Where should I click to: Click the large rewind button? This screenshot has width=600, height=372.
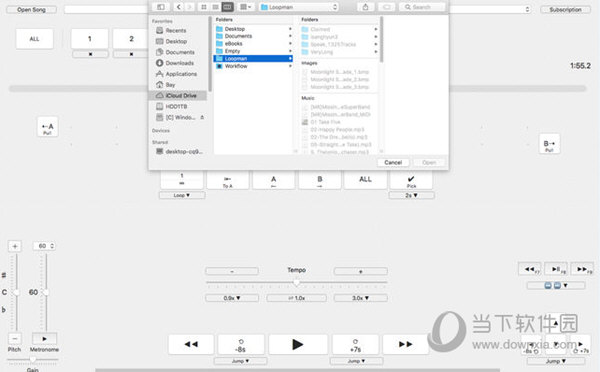click(191, 344)
